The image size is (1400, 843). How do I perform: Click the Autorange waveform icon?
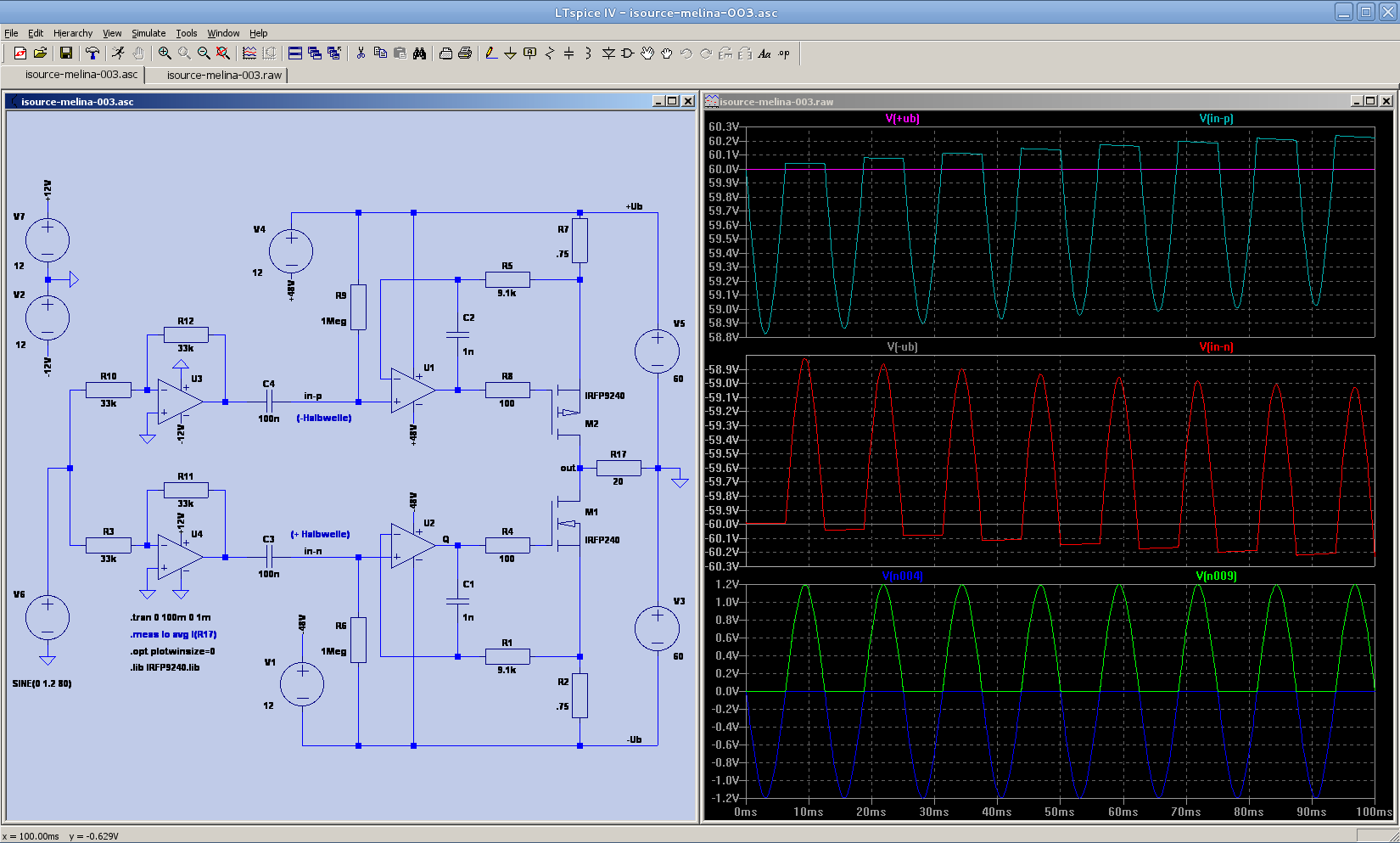pyautogui.click(x=249, y=53)
